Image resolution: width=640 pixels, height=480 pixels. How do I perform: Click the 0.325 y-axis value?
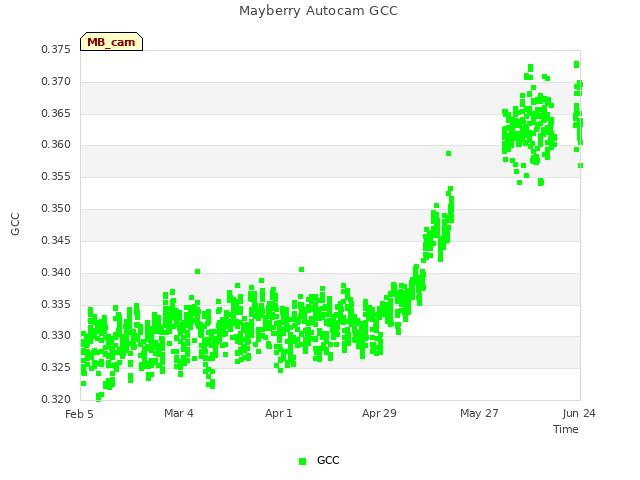pyautogui.click(x=56, y=367)
